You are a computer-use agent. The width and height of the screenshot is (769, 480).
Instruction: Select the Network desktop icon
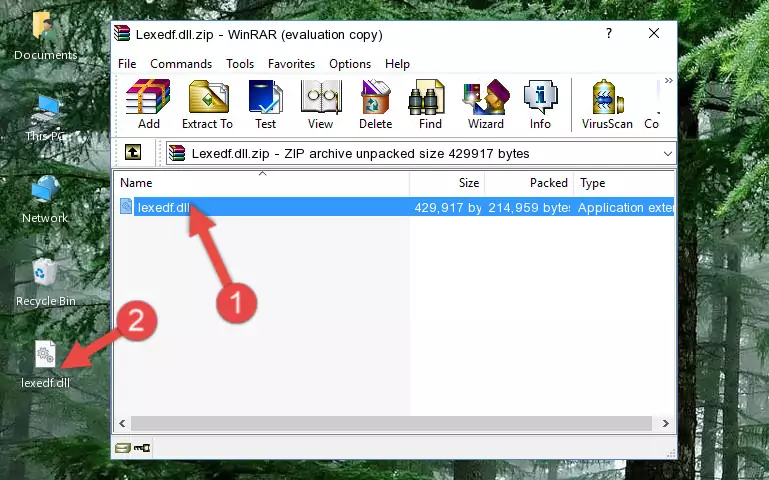(x=45, y=200)
